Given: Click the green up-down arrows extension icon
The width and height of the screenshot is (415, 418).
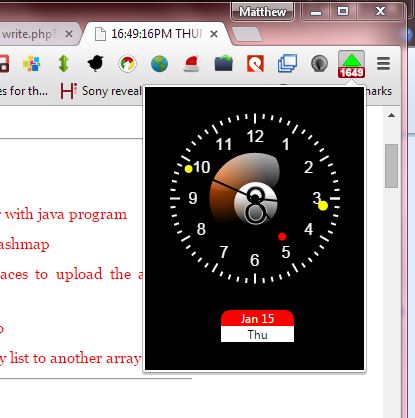Looking at the screenshot, I should tap(63, 63).
